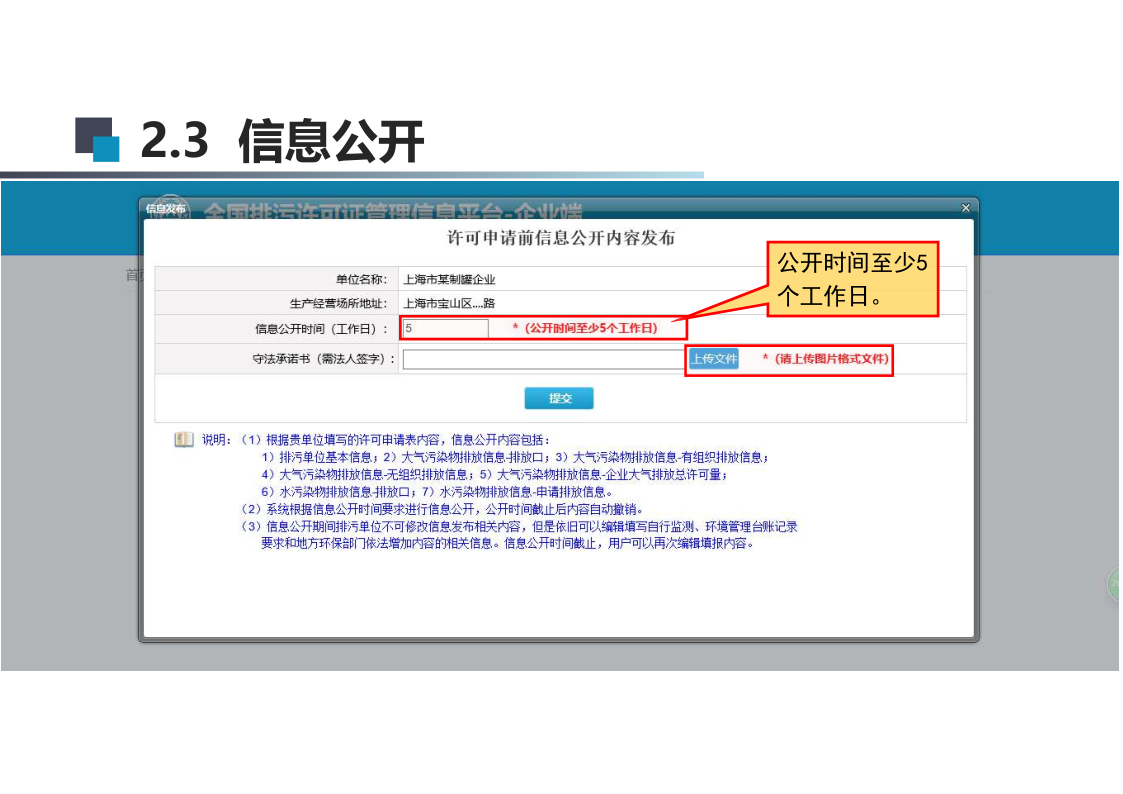This screenshot has height=794, width=1123.
Task: Click the 单位名称 label
Action: [361, 279]
